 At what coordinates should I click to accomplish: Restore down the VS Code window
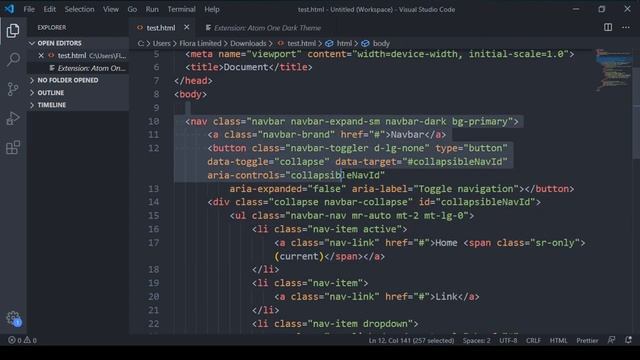pyautogui.click(x=602, y=9)
